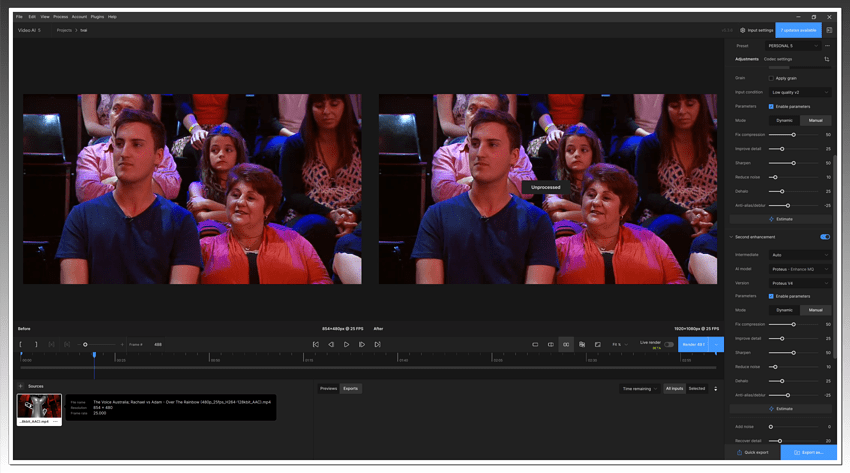Open the panel icon next to updates button

tap(829, 30)
